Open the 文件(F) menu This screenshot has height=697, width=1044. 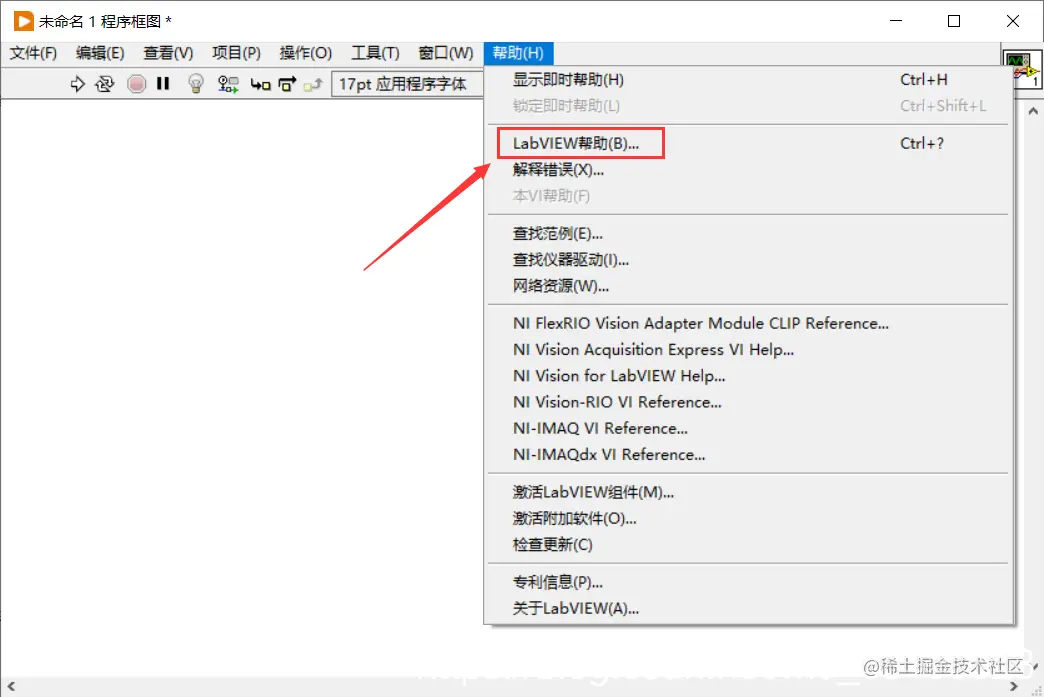tap(33, 53)
